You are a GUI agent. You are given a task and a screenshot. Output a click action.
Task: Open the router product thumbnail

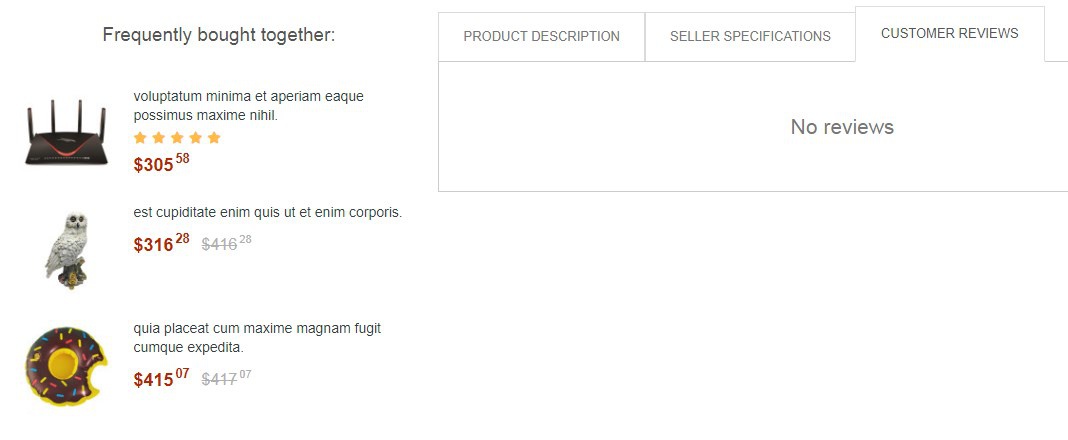pos(66,132)
